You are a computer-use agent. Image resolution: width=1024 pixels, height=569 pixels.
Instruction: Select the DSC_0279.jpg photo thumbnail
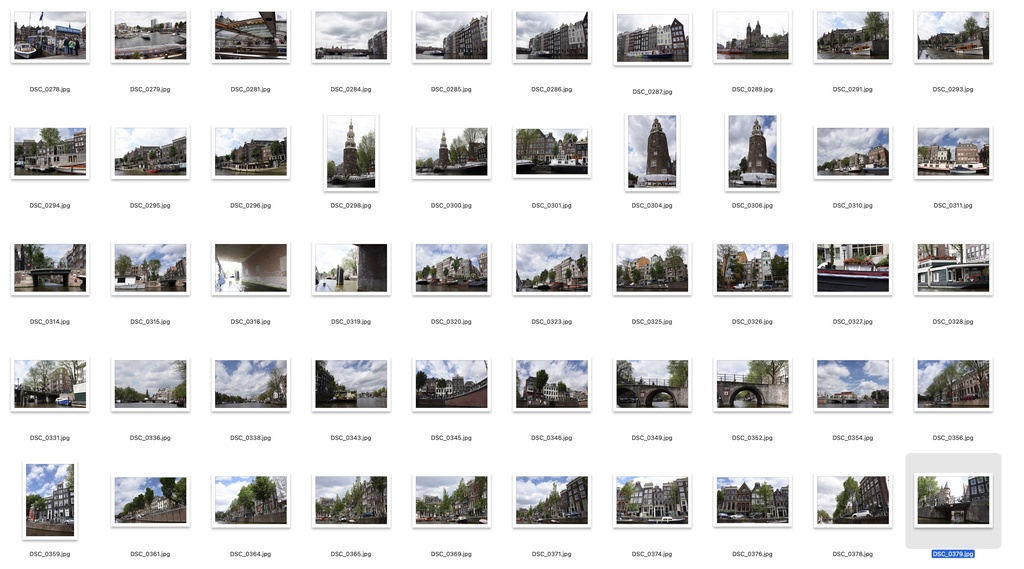tap(150, 36)
